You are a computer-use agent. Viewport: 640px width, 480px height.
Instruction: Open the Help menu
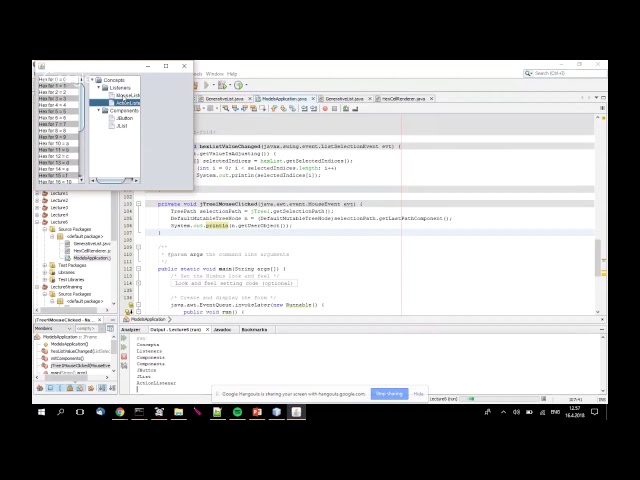point(232,74)
